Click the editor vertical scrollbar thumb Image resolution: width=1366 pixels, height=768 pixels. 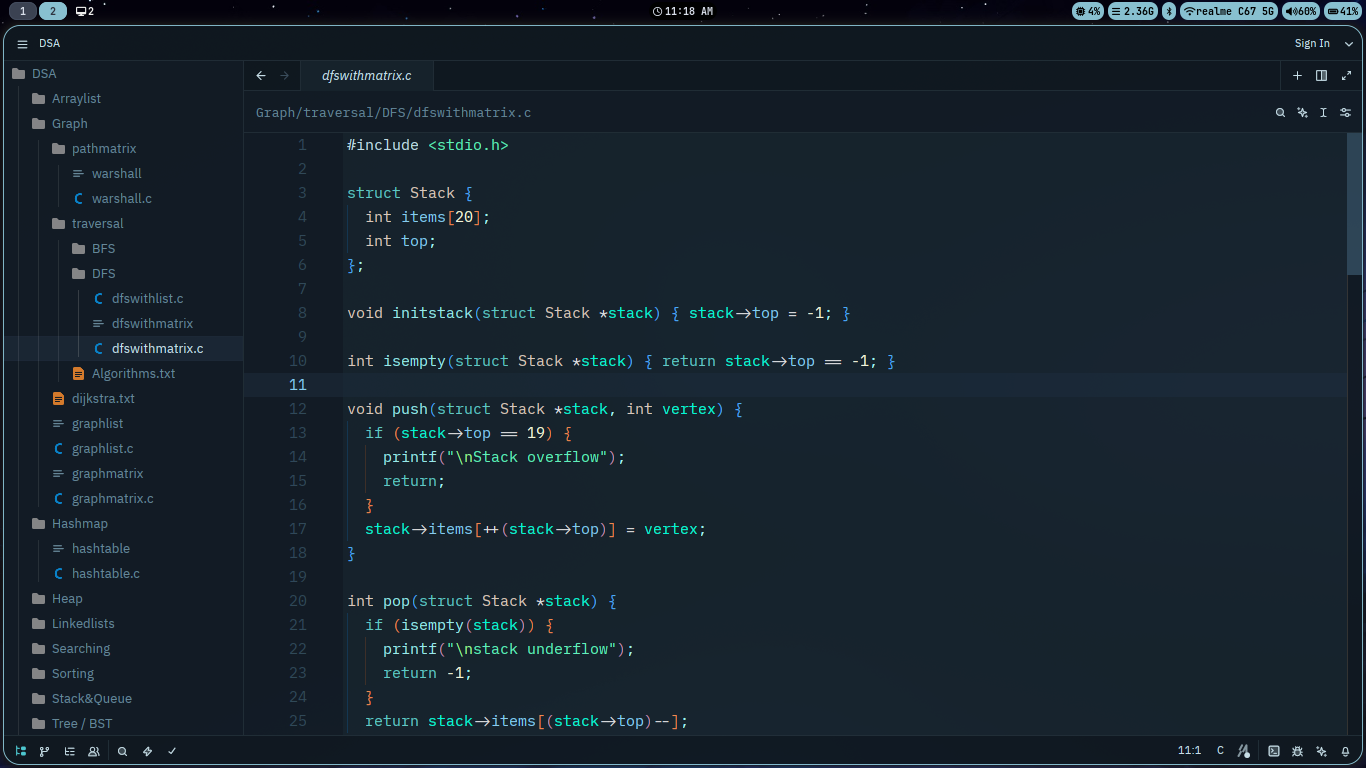coord(1354,204)
